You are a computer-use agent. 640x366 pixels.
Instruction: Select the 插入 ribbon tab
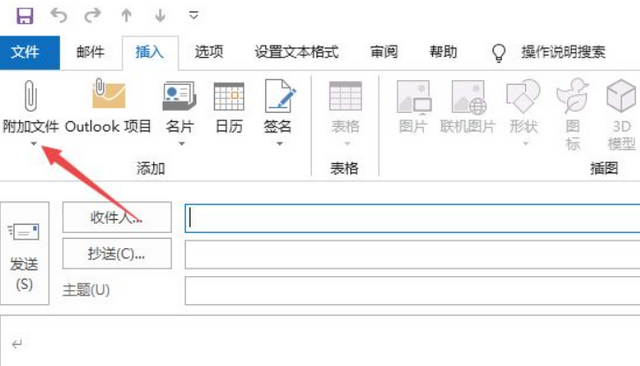point(150,52)
